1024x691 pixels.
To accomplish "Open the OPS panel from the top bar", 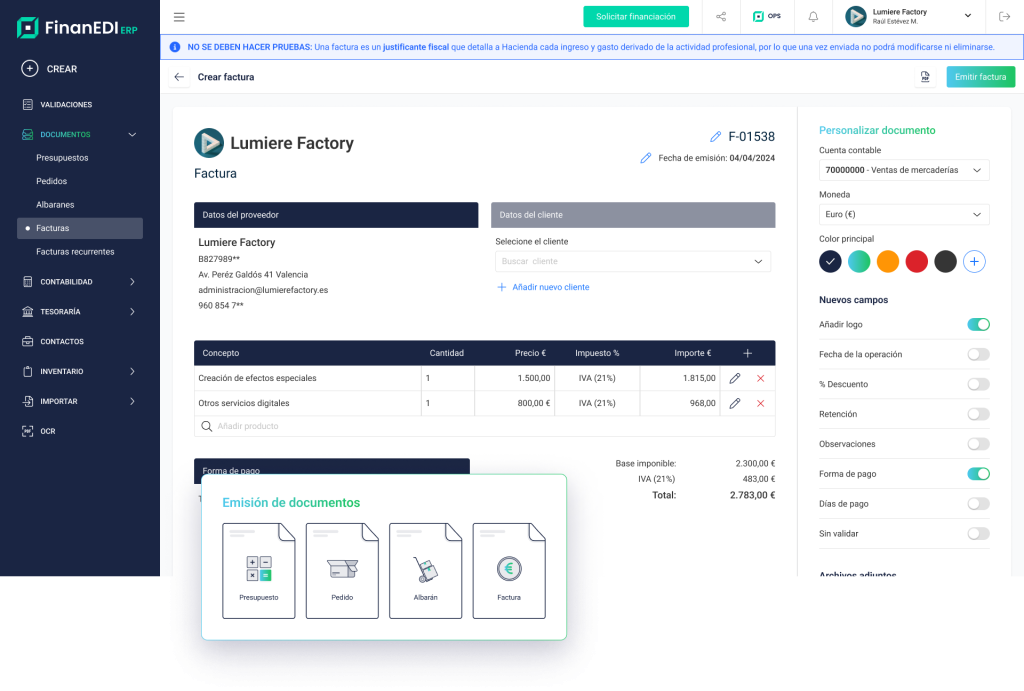I will [766, 17].
